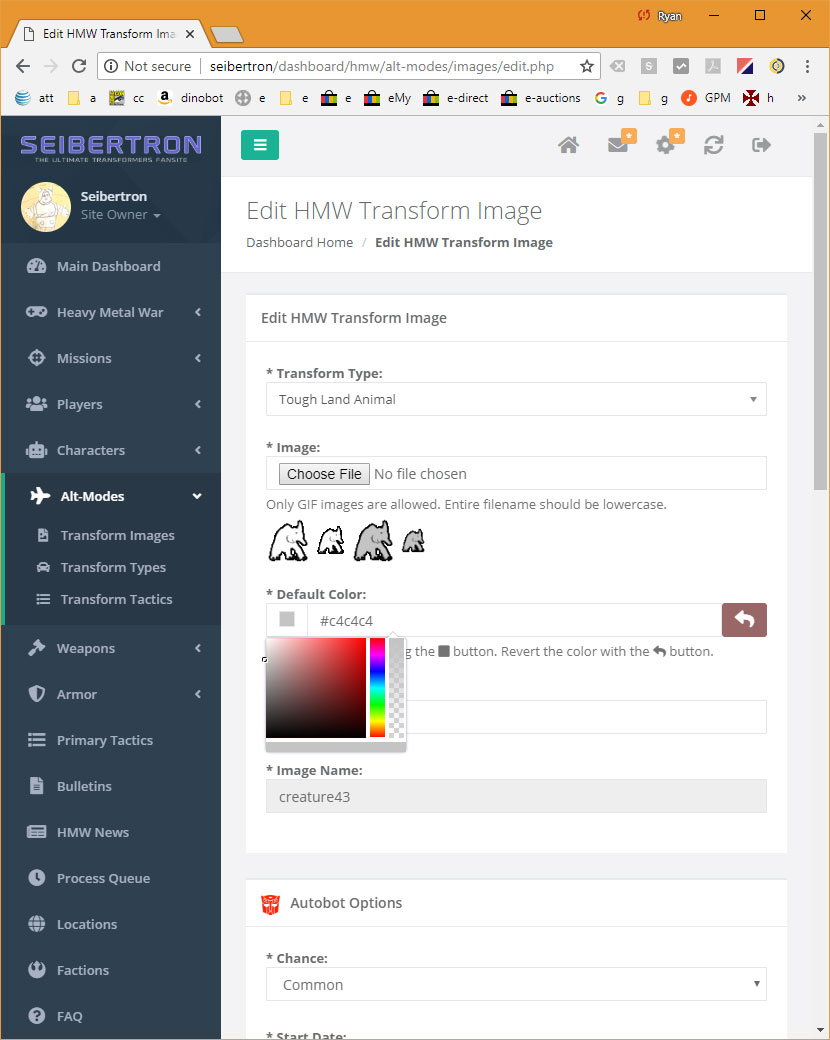The width and height of the screenshot is (830, 1040).
Task: Toggle sidebar with the green hamburger button
Action: click(260, 144)
